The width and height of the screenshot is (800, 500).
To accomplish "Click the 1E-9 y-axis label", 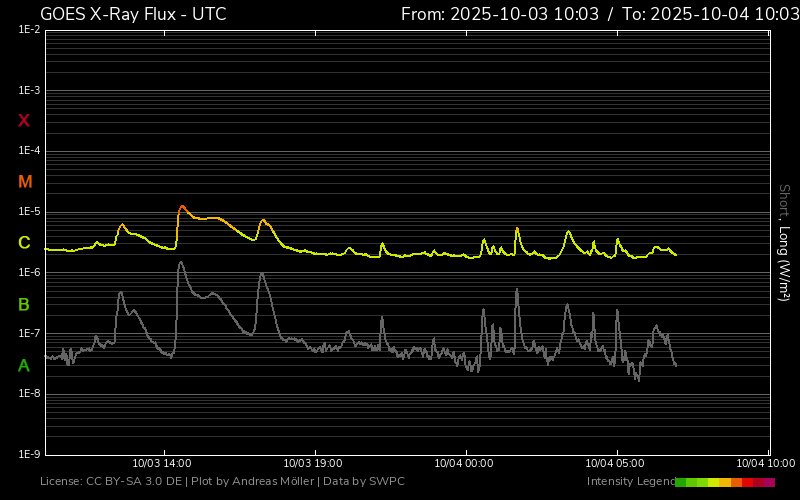I will point(29,455).
